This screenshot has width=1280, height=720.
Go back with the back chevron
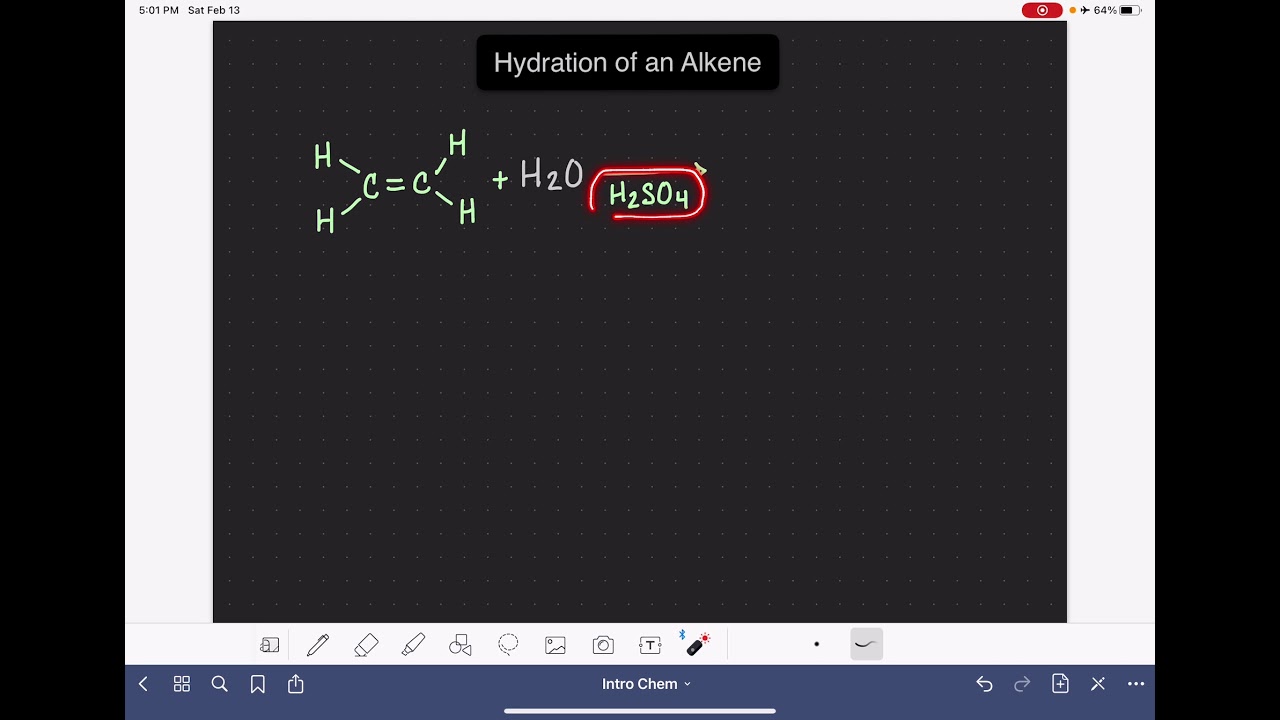click(x=143, y=684)
